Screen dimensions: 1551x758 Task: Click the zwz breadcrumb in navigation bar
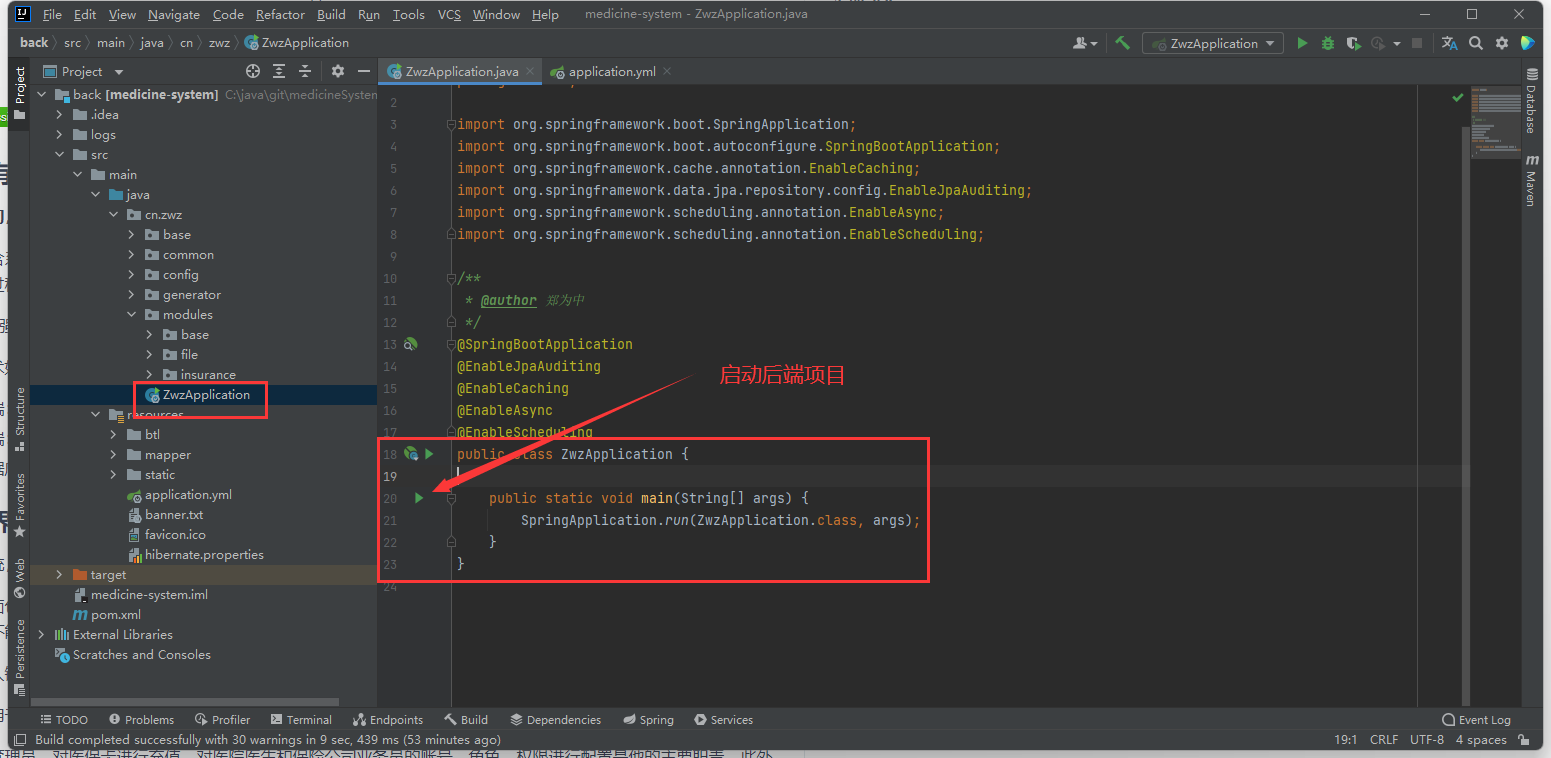point(219,43)
